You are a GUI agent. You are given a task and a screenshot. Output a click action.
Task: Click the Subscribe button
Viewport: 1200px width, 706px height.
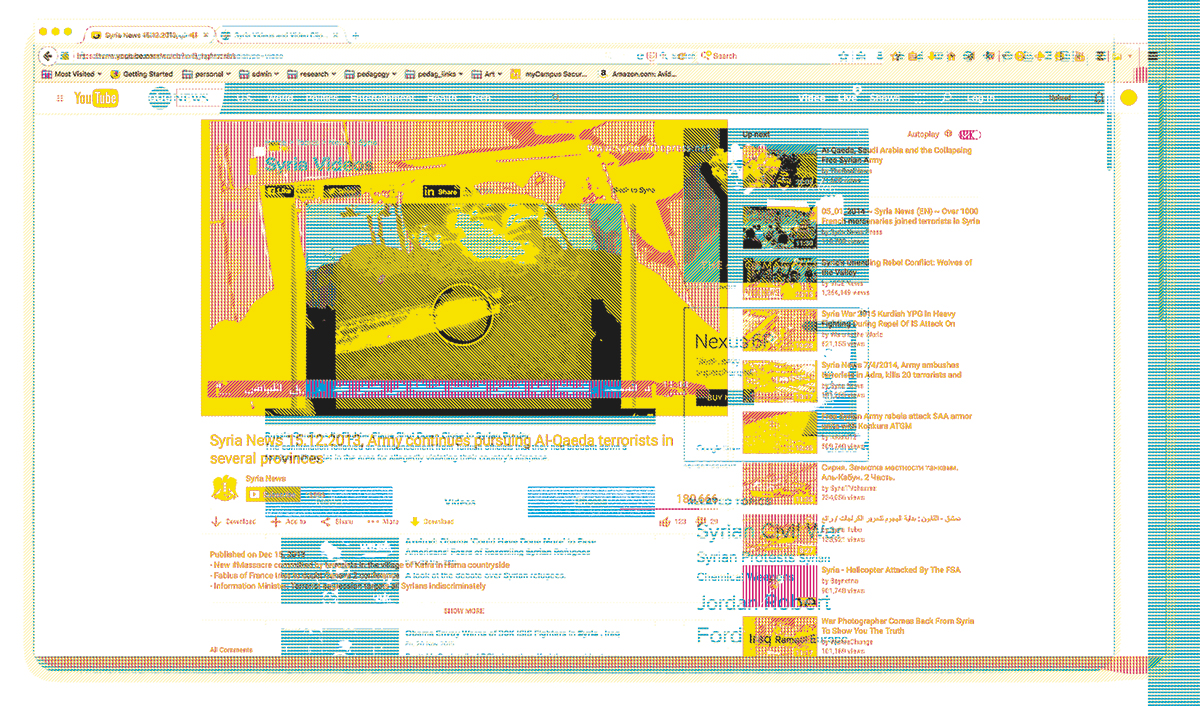(x=272, y=493)
